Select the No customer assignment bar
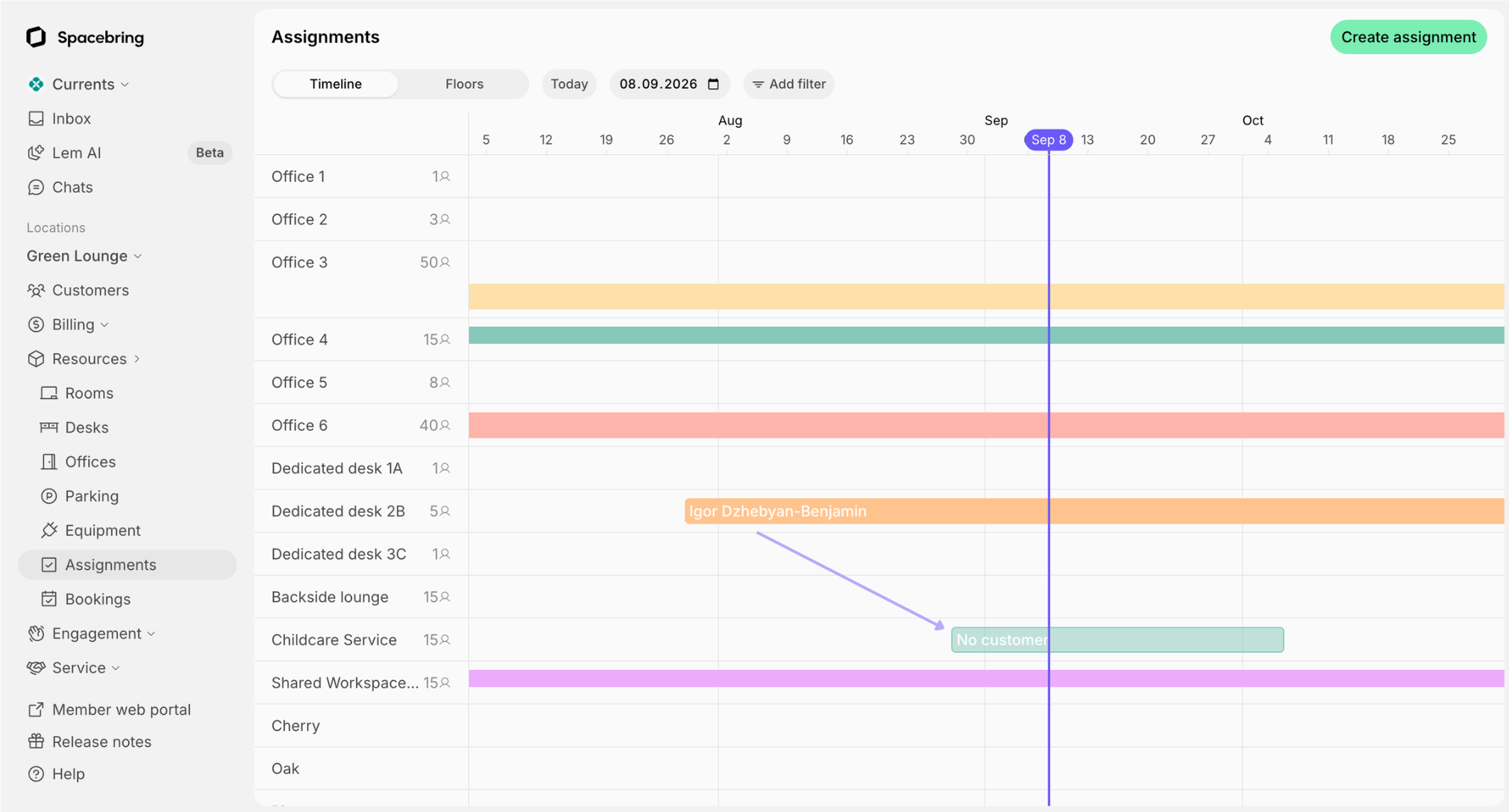 click(x=1117, y=640)
